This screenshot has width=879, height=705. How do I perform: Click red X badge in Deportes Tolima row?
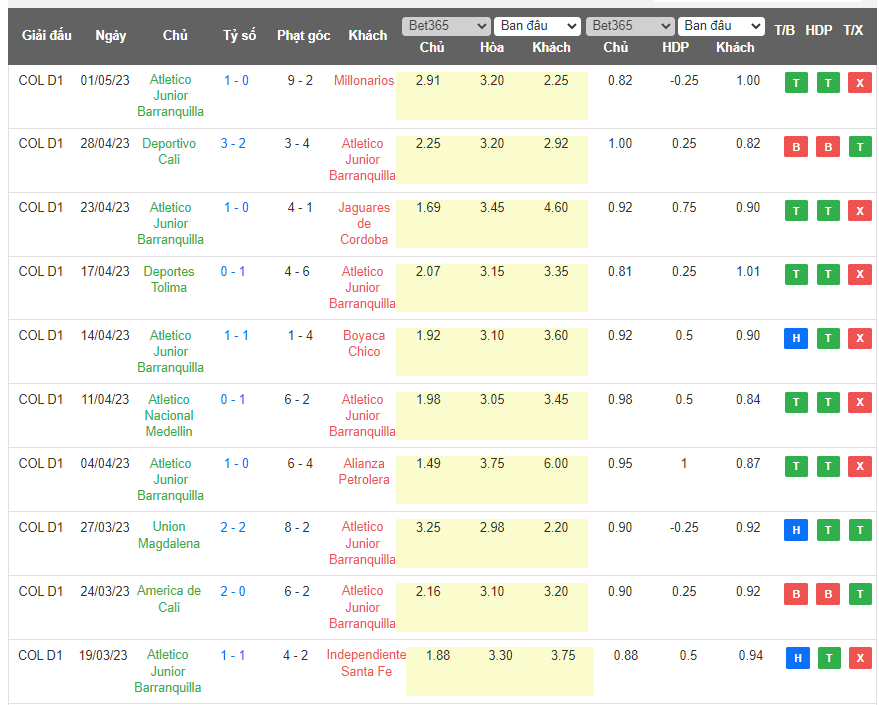pos(859,274)
